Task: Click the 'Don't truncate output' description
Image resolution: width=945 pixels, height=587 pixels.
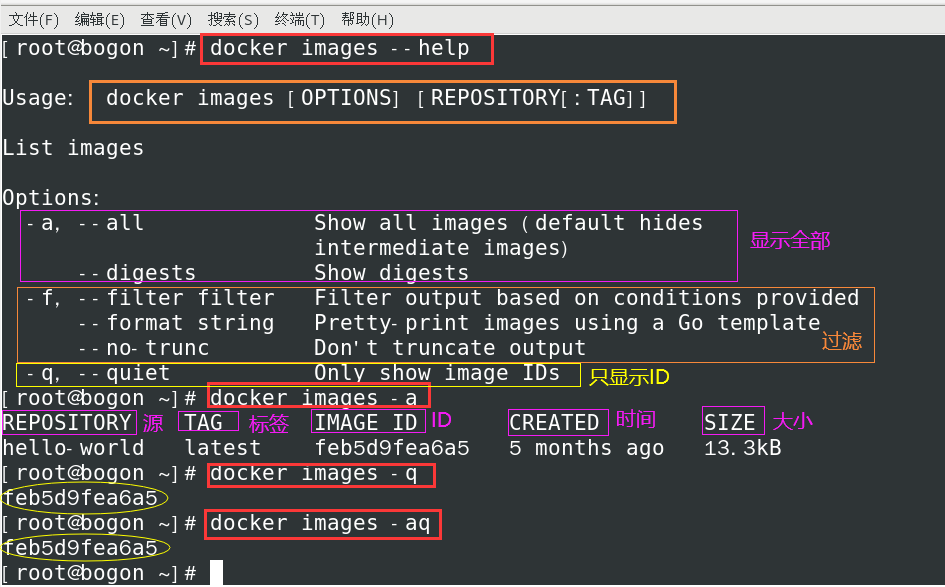Action: point(450,348)
